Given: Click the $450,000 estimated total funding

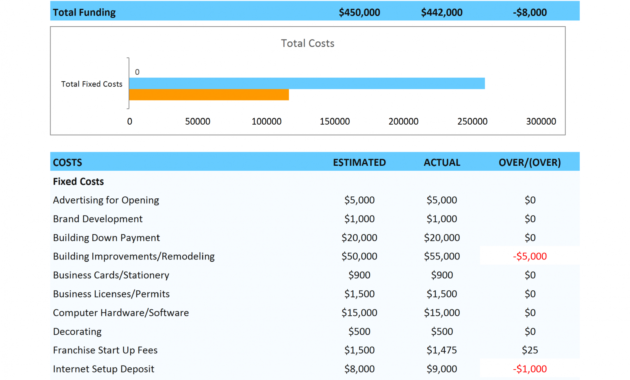Looking at the screenshot, I should [359, 12].
